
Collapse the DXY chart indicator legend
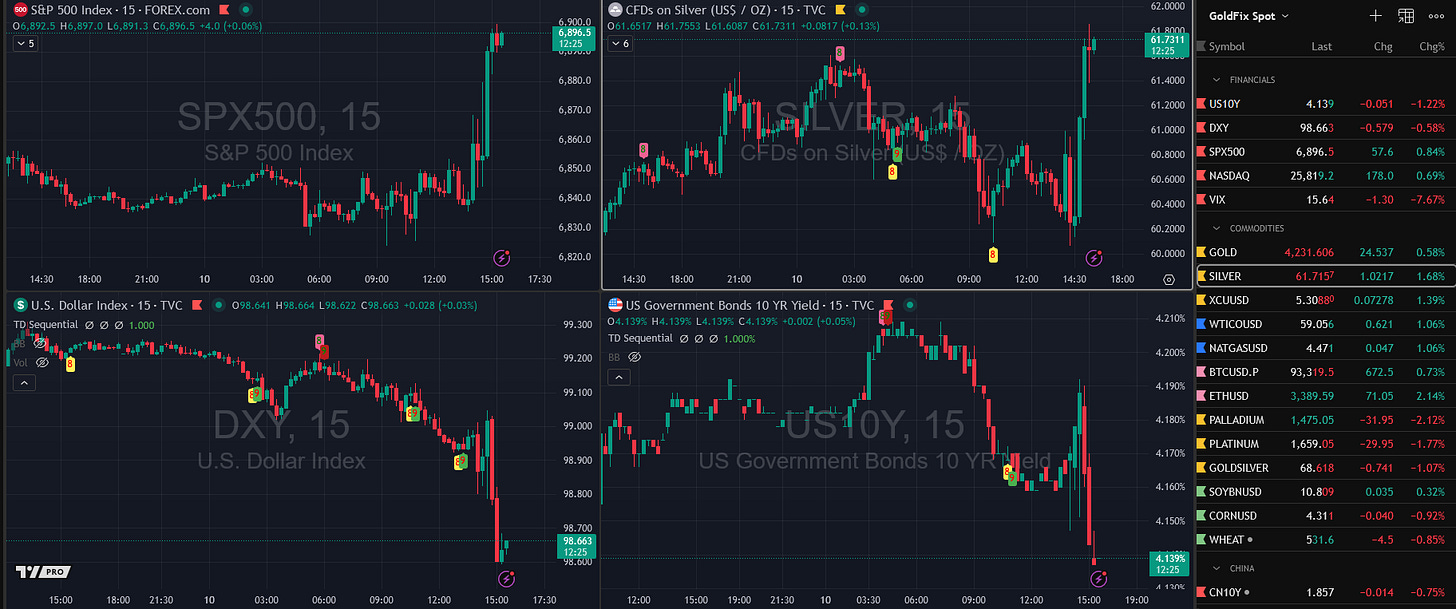coord(24,382)
